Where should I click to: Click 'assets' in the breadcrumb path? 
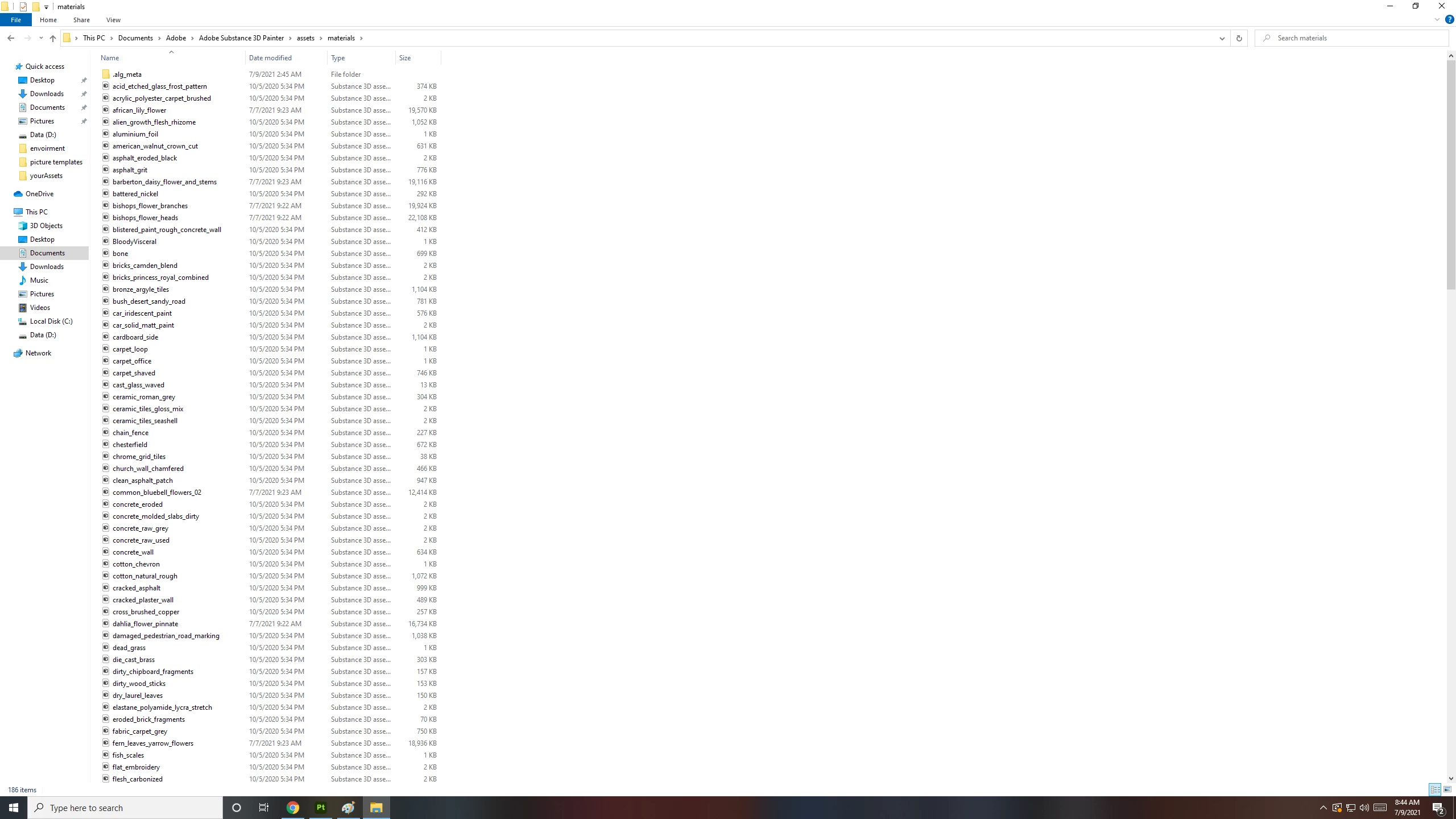click(305, 38)
